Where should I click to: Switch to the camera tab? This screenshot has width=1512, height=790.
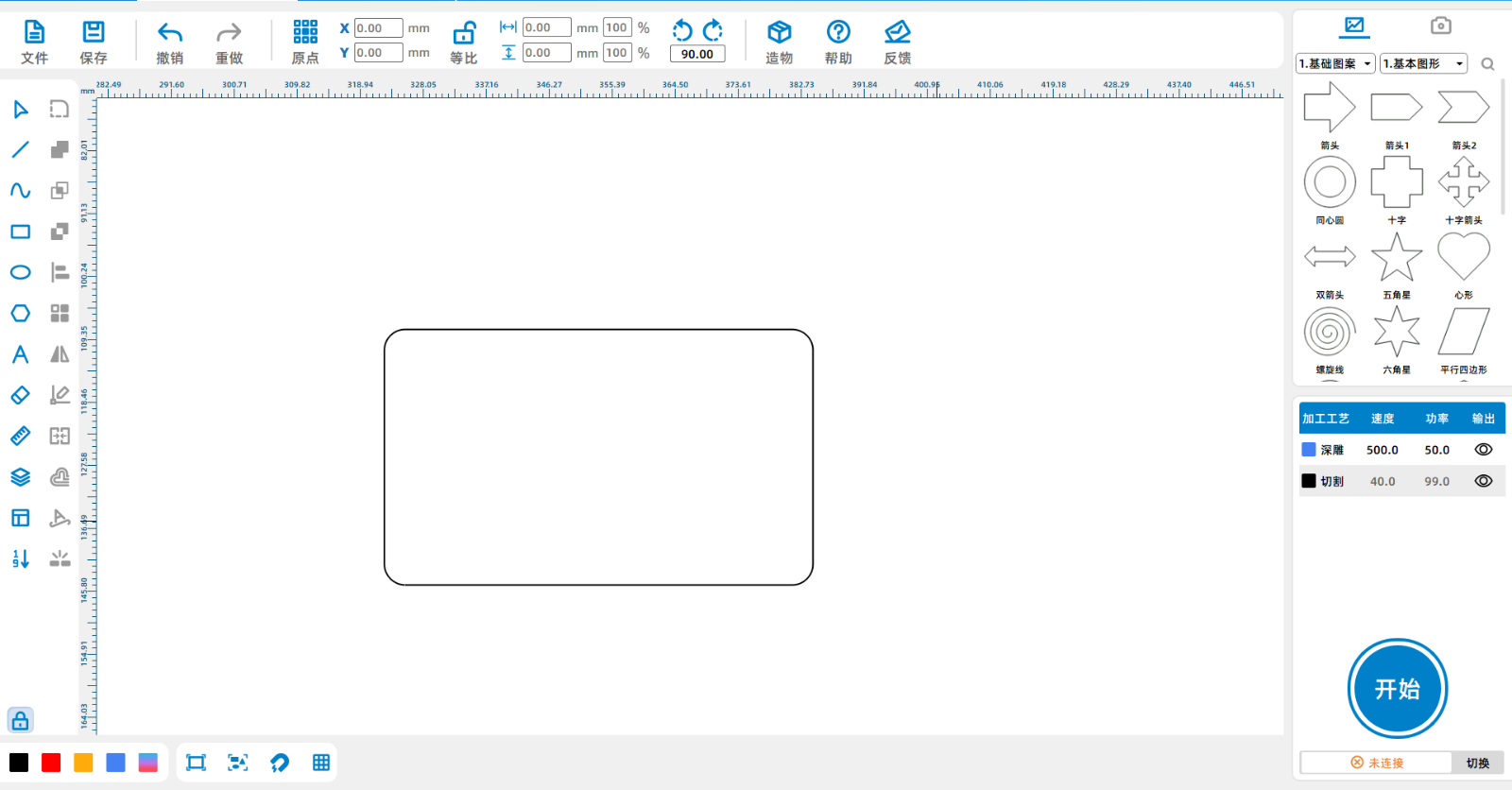click(1440, 26)
